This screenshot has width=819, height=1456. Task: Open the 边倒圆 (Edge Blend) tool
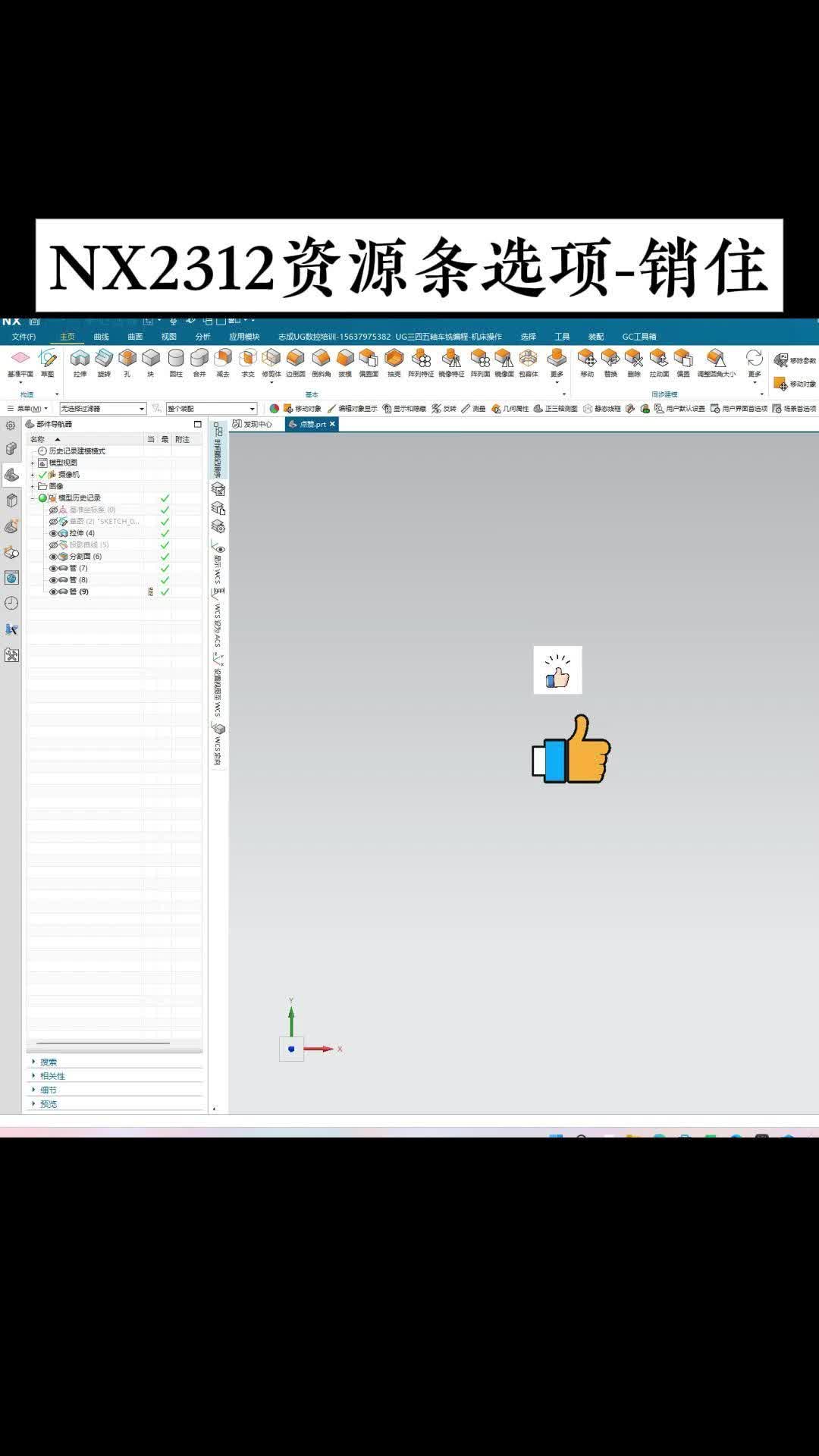point(296,362)
